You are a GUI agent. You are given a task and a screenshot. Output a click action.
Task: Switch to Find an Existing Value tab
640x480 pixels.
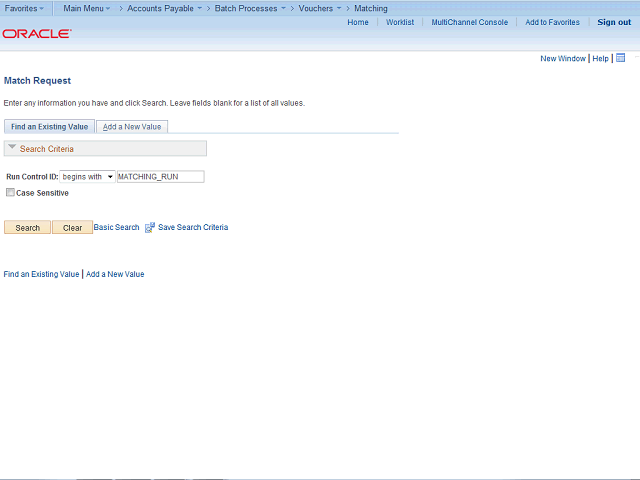tap(49, 127)
